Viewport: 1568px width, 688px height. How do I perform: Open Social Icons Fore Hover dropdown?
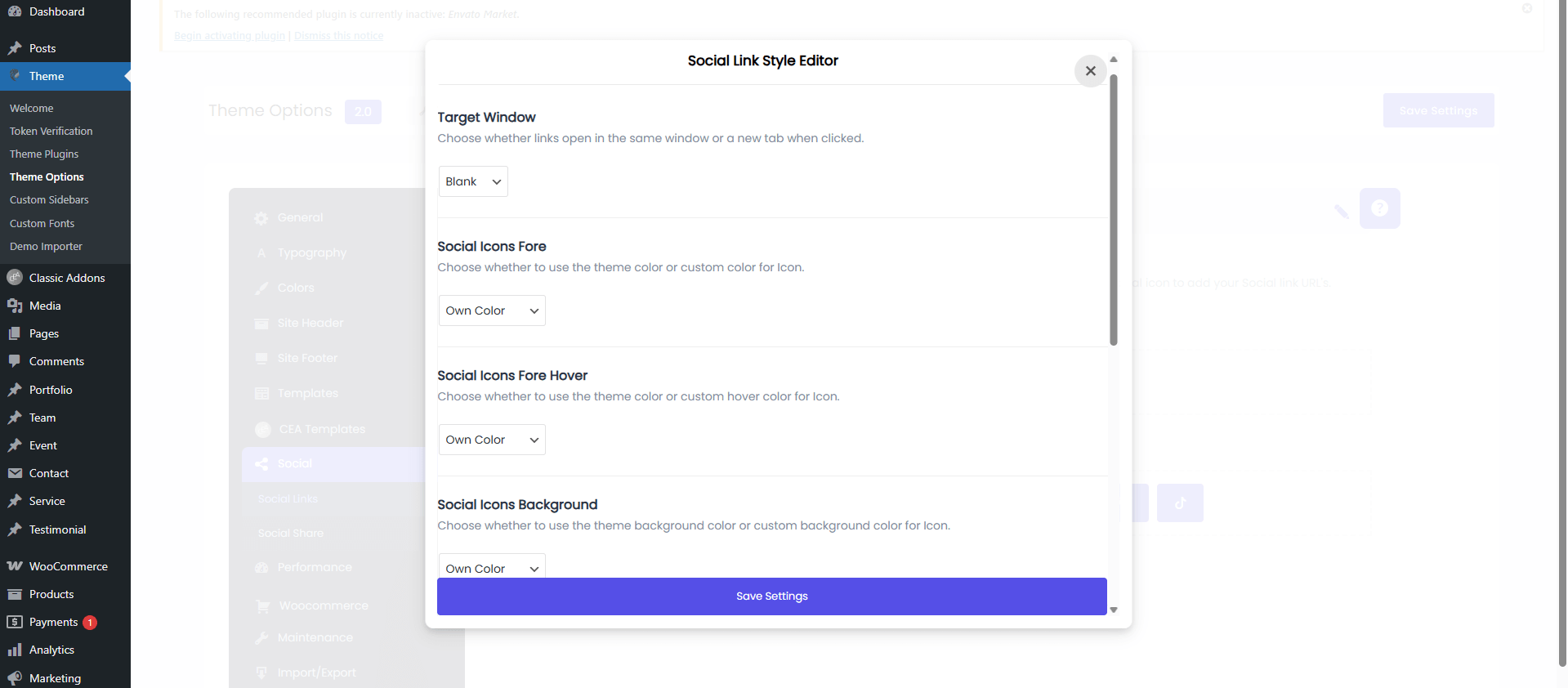[492, 440]
